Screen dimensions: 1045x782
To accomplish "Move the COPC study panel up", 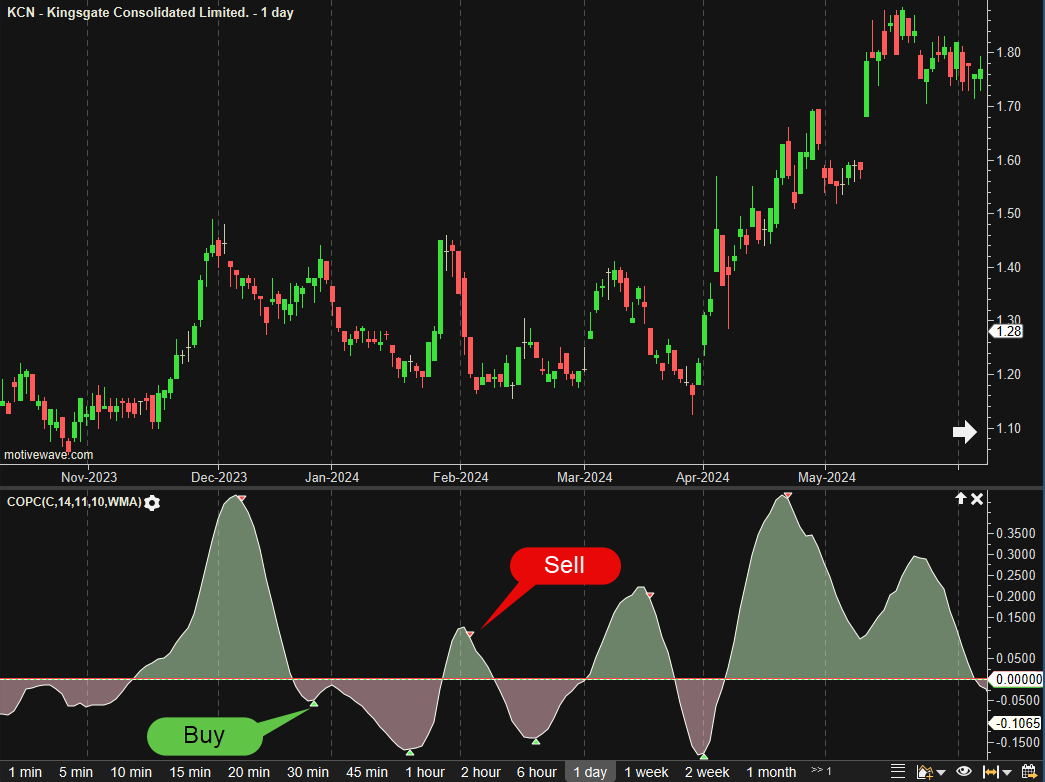I will [x=961, y=498].
